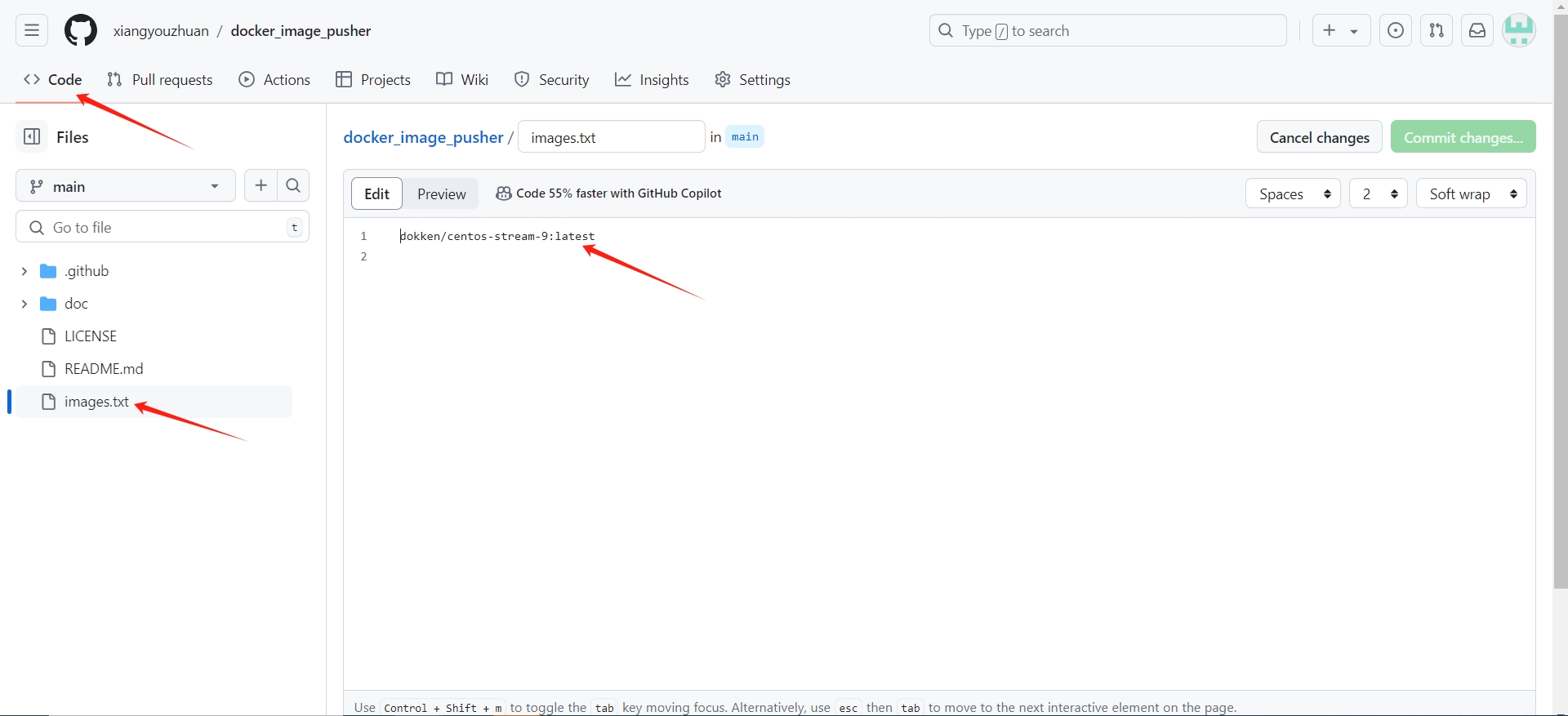Open the notifications inbox icon

(x=1477, y=31)
